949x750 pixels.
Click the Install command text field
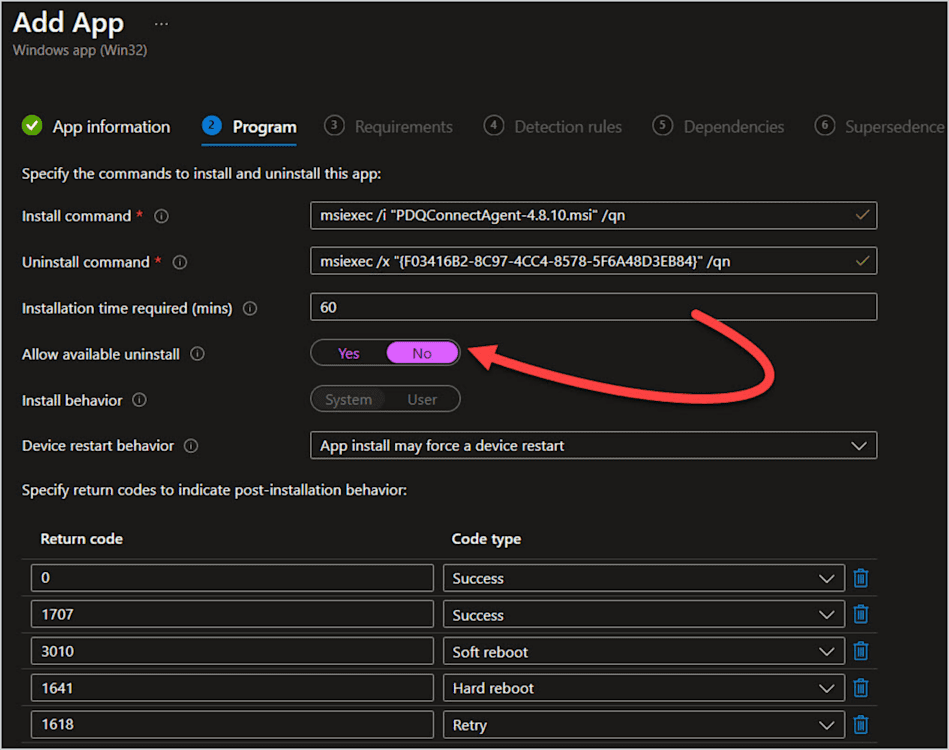tap(593, 215)
